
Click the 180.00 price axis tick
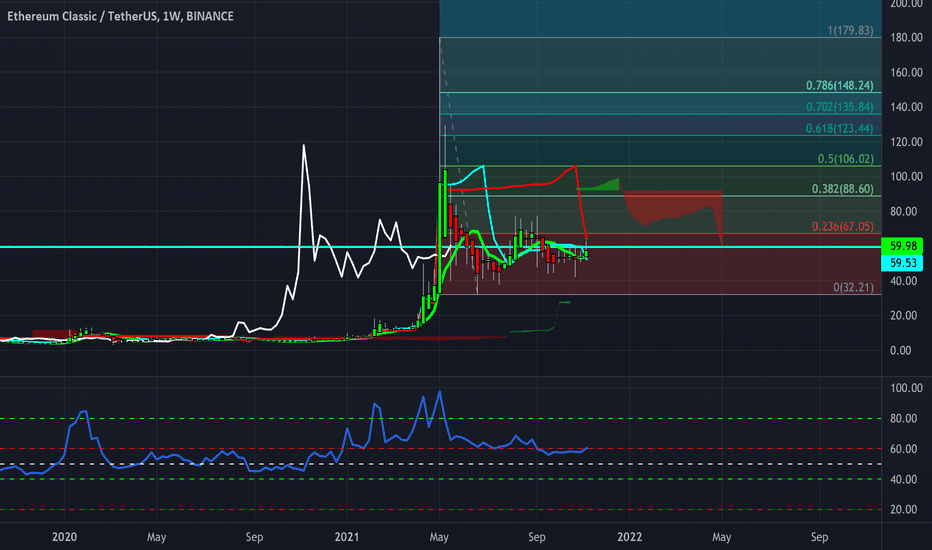[x=906, y=37]
